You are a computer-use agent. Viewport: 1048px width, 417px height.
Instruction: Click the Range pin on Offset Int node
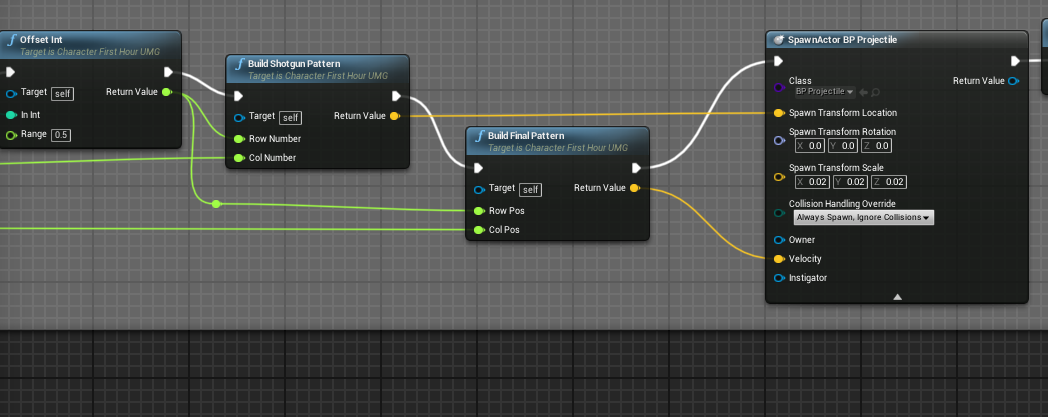11,135
